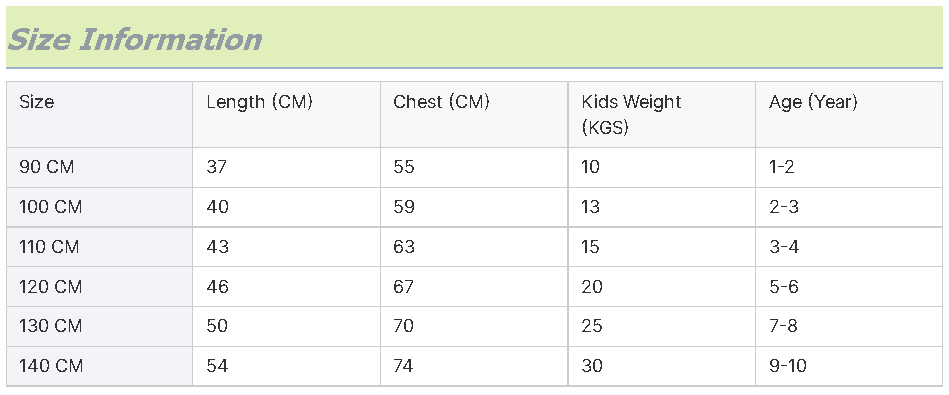Select the Chest (CM) column header
949x395 pixels.
[441, 102]
